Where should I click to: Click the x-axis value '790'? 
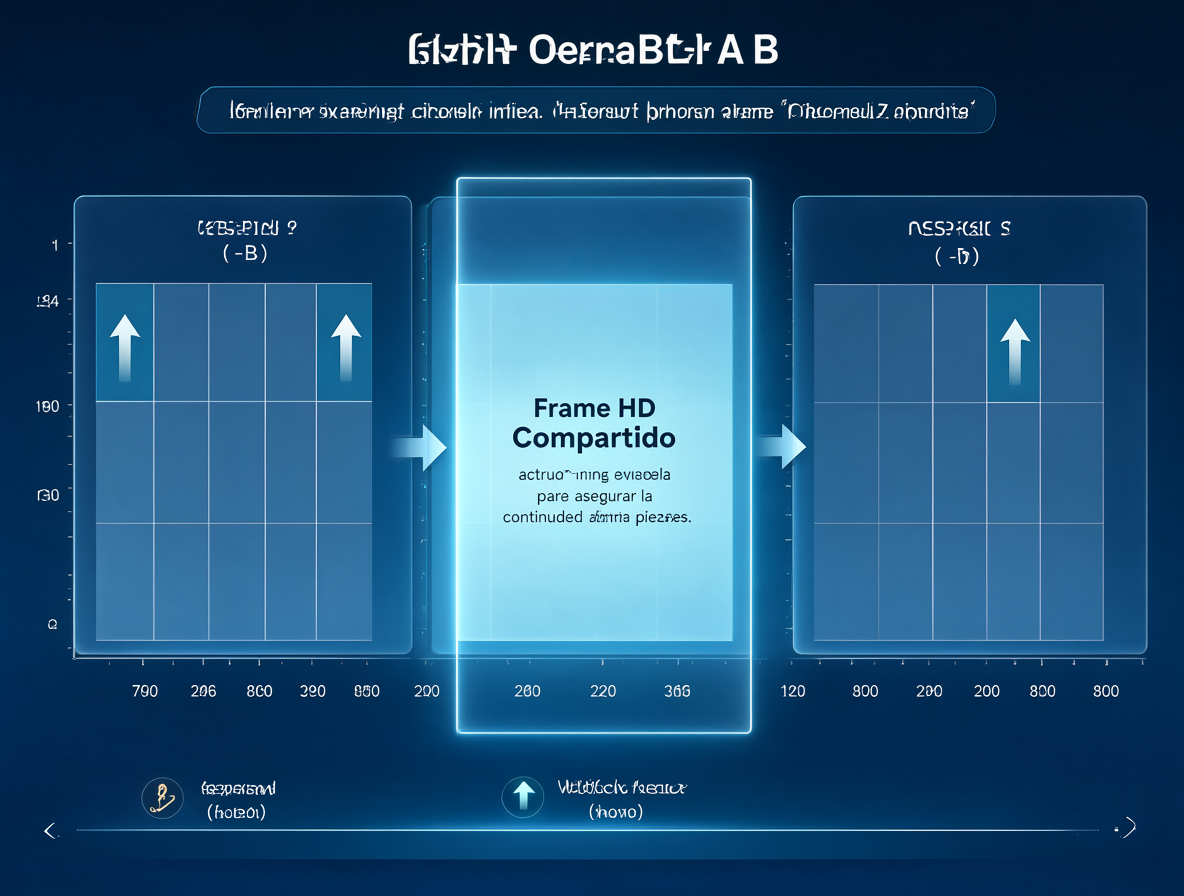[x=145, y=691]
